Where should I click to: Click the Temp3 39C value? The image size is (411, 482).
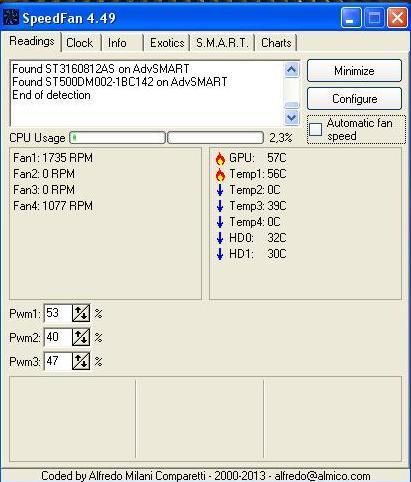click(x=277, y=206)
